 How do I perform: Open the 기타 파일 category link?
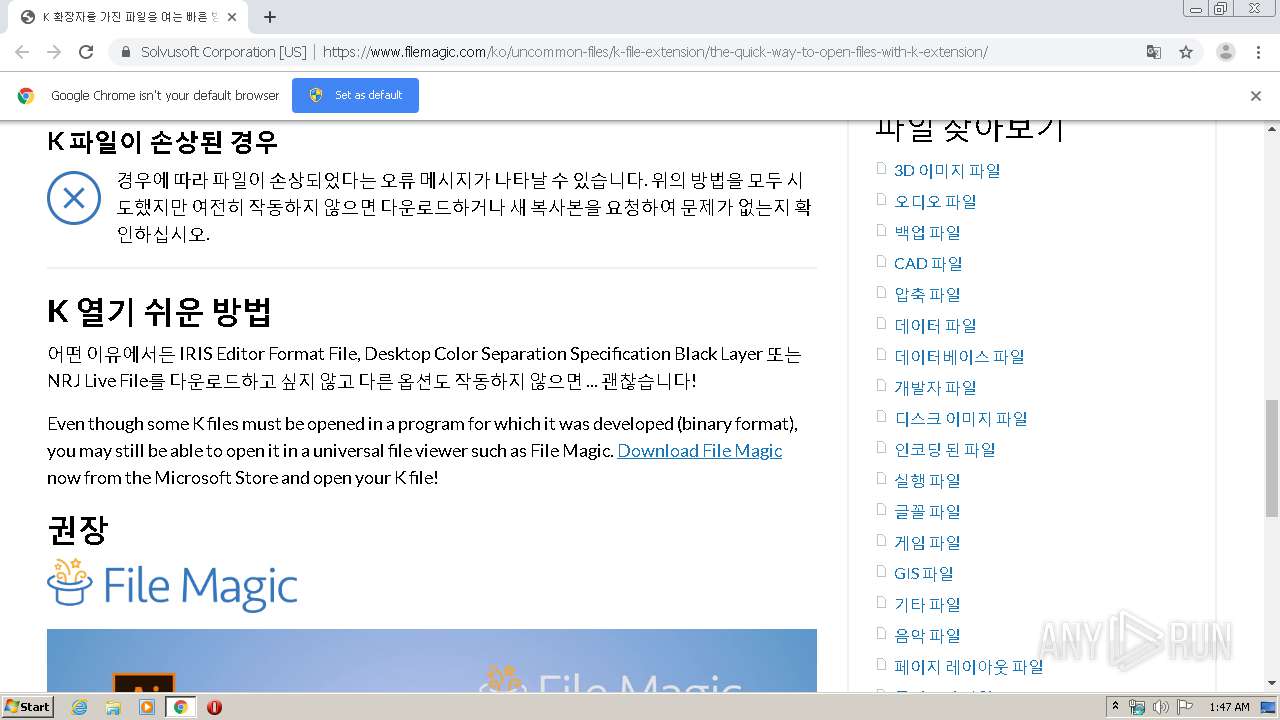coord(927,604)
